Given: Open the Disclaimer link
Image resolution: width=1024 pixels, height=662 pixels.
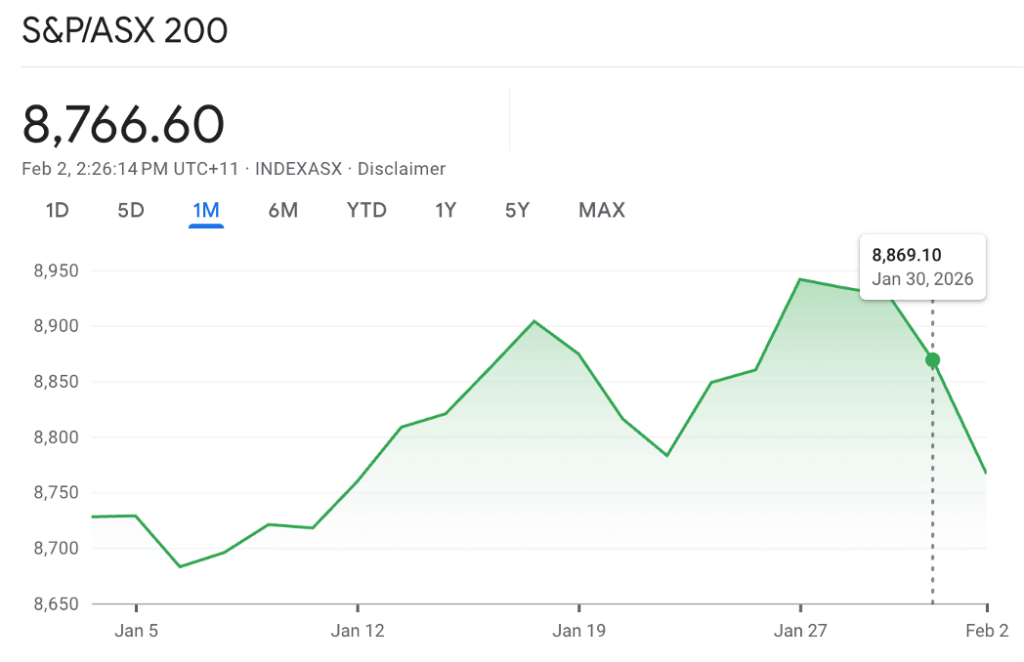Looking at the screenshot, I should (401, 169).
